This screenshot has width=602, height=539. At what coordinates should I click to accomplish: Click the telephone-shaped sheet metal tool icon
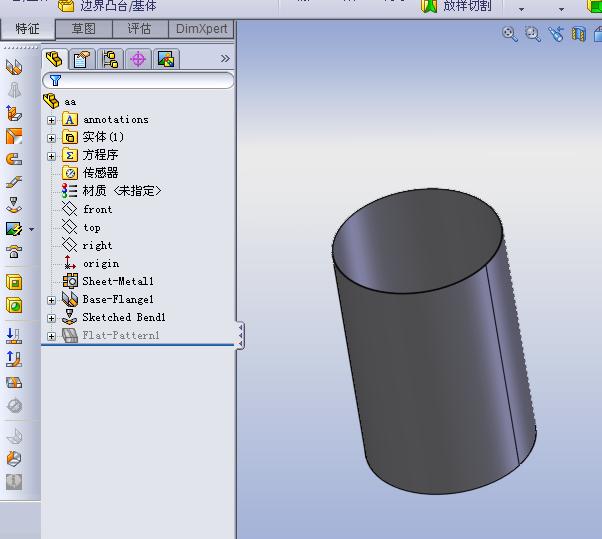[x=14, y=252]
